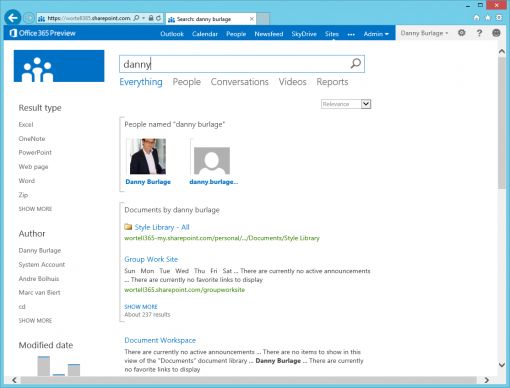Screen dimensions: 510x388
Task: Click Danny Burlage profile photo
Action: point(148,156)
